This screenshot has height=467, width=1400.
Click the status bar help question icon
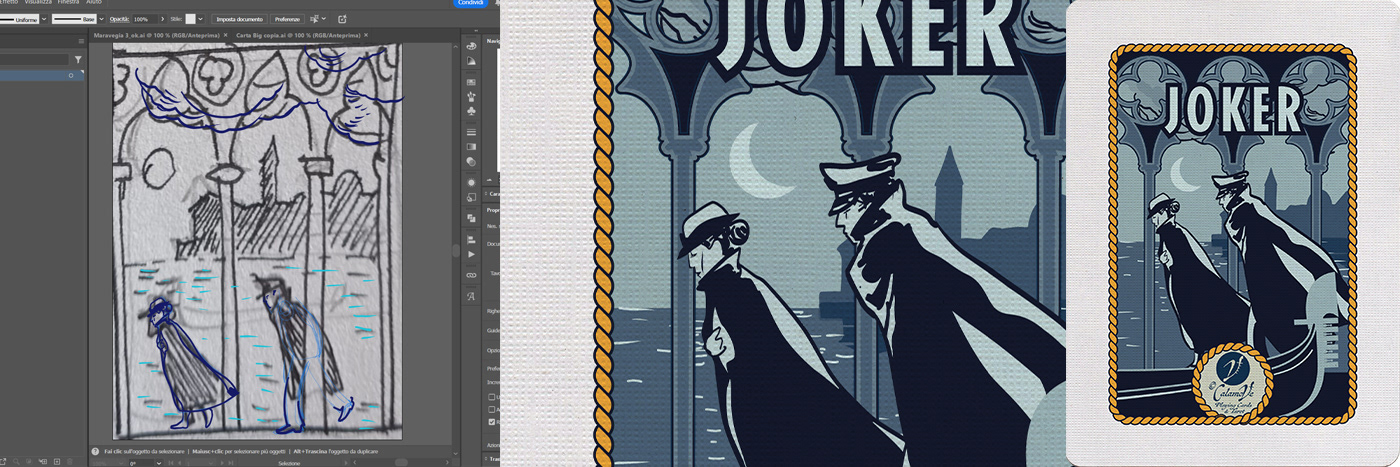pos(95,452)
